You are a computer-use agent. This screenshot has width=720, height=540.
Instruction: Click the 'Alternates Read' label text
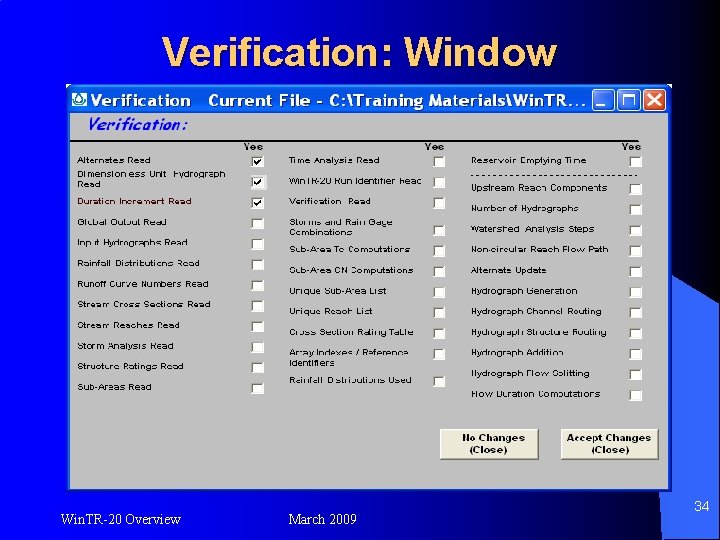(x=113, y=160)
